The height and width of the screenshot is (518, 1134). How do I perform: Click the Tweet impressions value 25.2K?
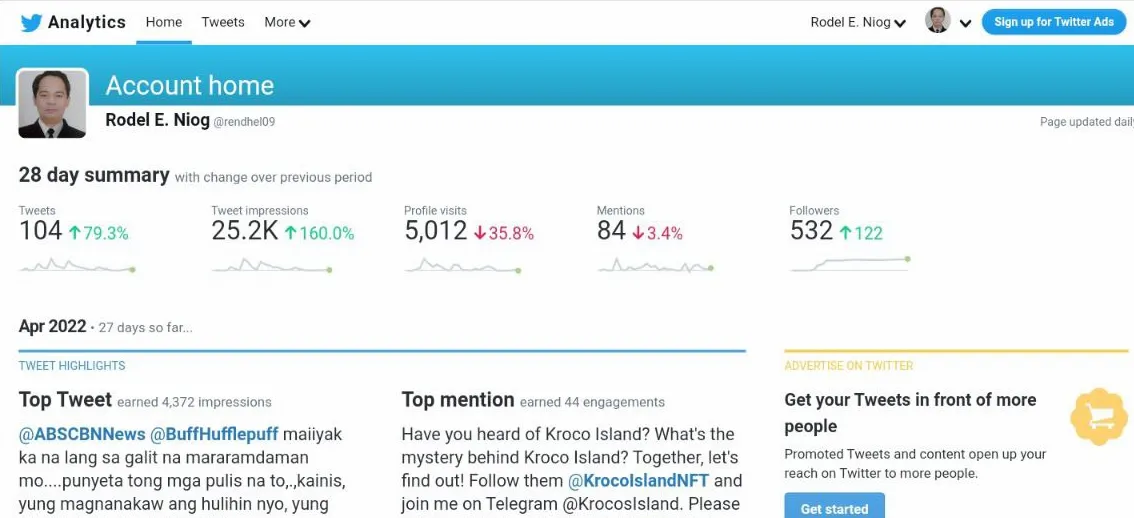[x=244, y=231]
